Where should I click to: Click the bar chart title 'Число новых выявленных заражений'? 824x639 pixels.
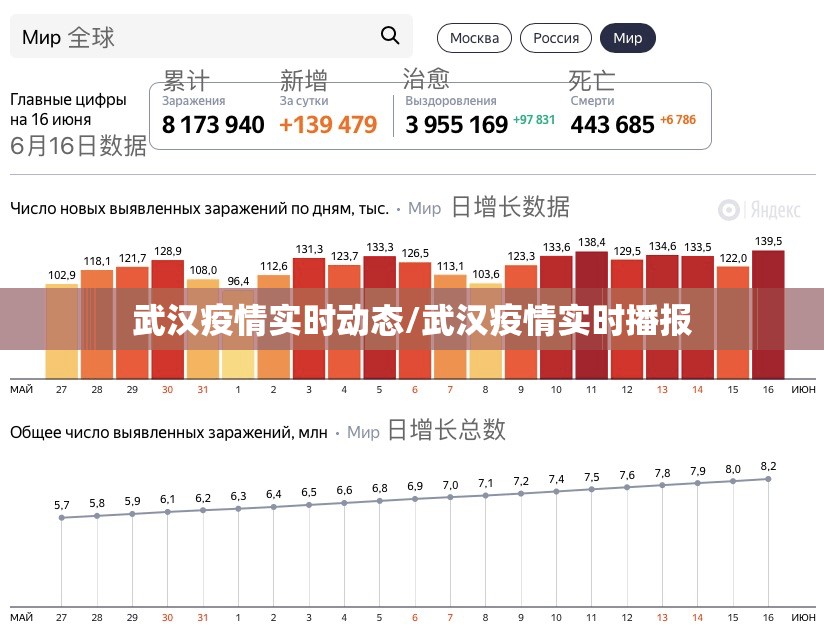[x=200, y=209]
